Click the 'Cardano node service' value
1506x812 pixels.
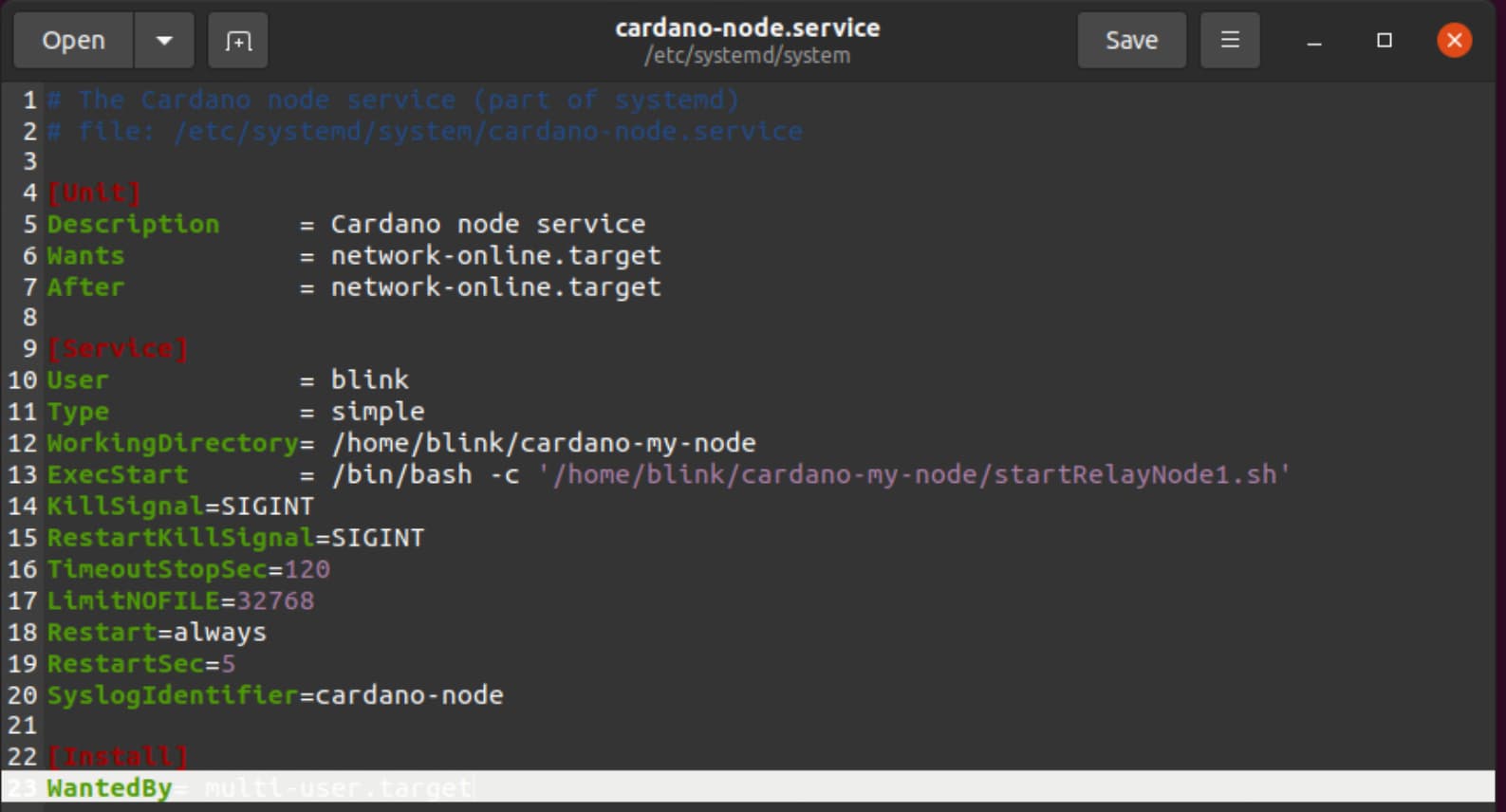pyautogui.click(x=488, y=224)
